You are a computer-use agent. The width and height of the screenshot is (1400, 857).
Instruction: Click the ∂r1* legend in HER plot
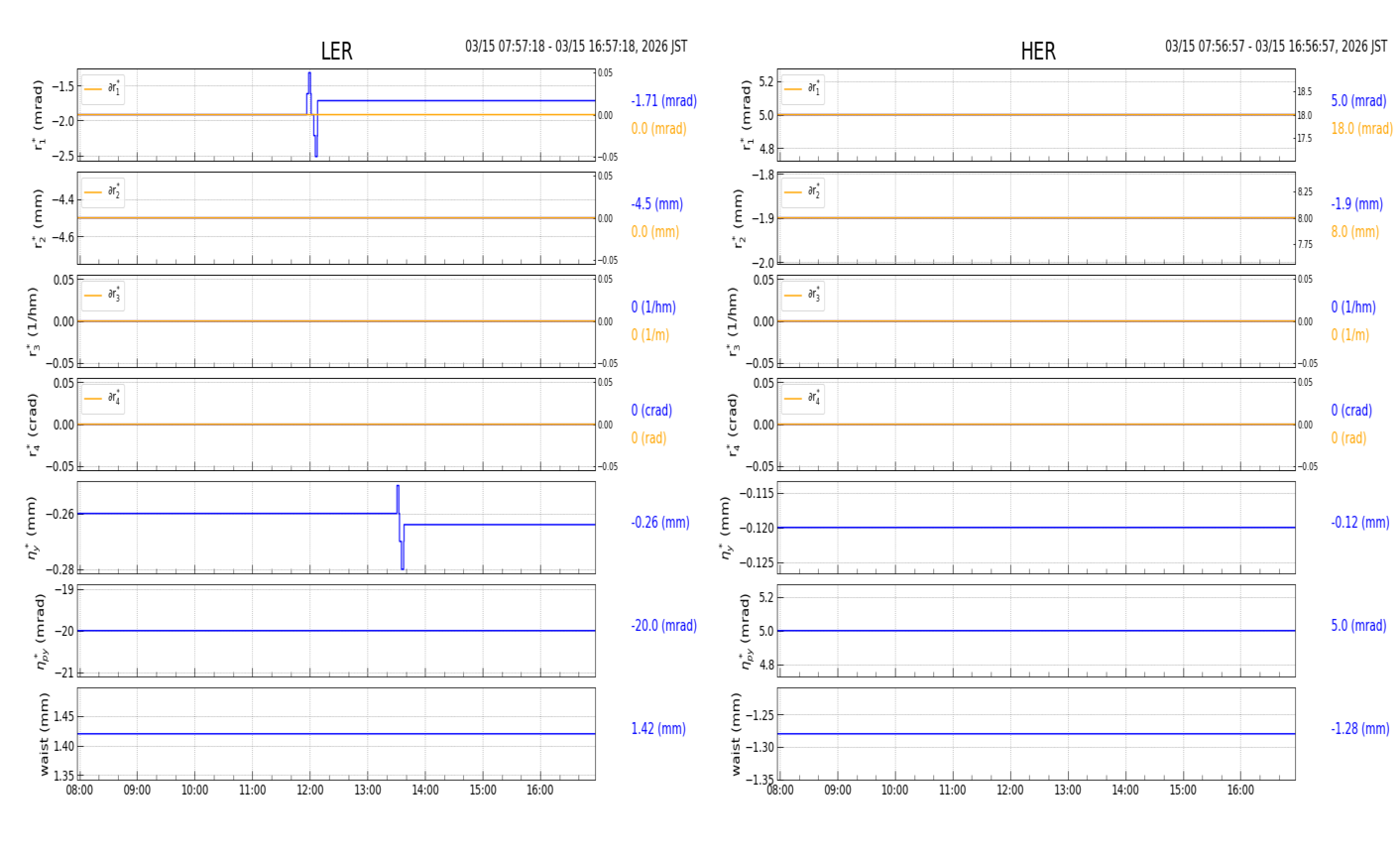[x=803, y=89]
